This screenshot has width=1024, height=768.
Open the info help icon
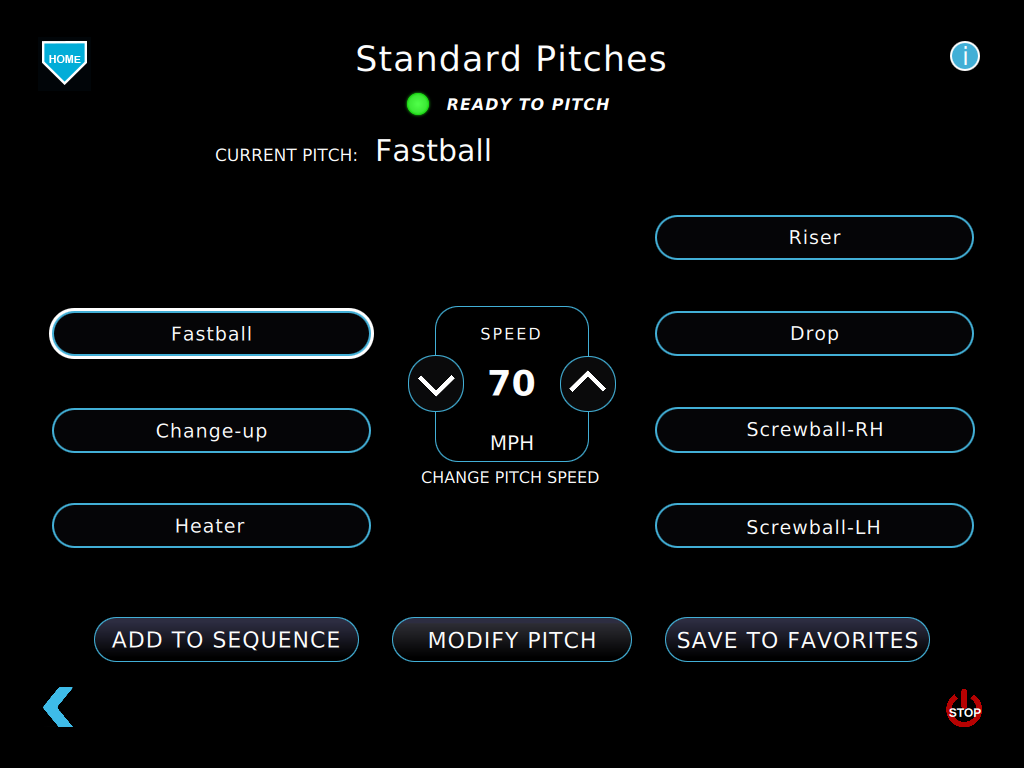(x=964, y=56)
